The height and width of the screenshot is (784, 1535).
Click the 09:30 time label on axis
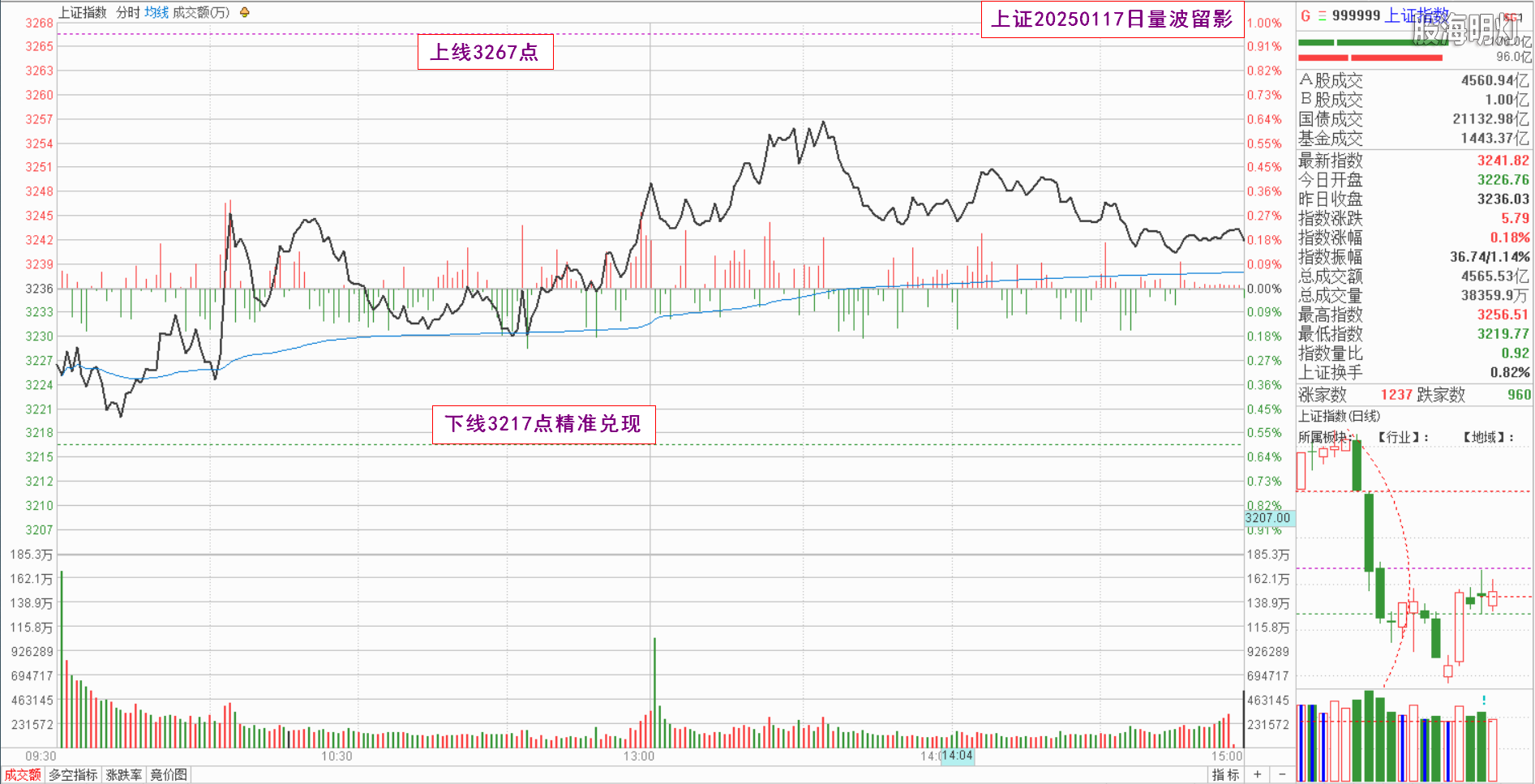[41, 756]
